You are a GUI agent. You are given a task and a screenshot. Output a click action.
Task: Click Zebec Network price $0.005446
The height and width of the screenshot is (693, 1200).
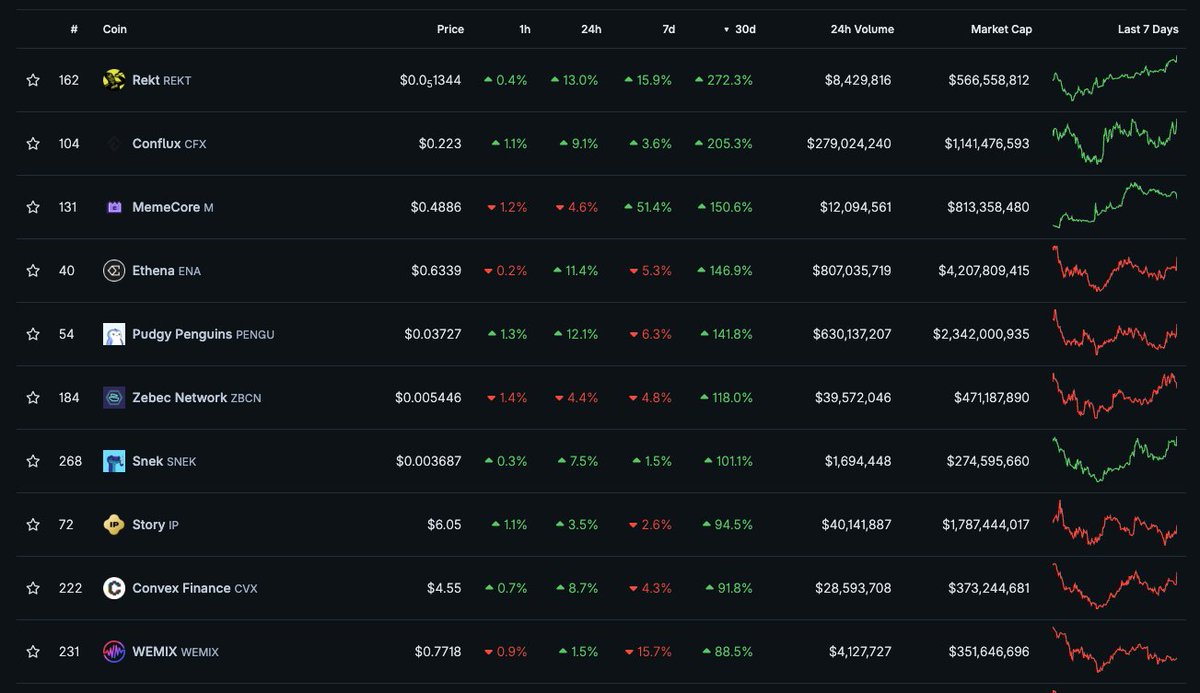428,398
